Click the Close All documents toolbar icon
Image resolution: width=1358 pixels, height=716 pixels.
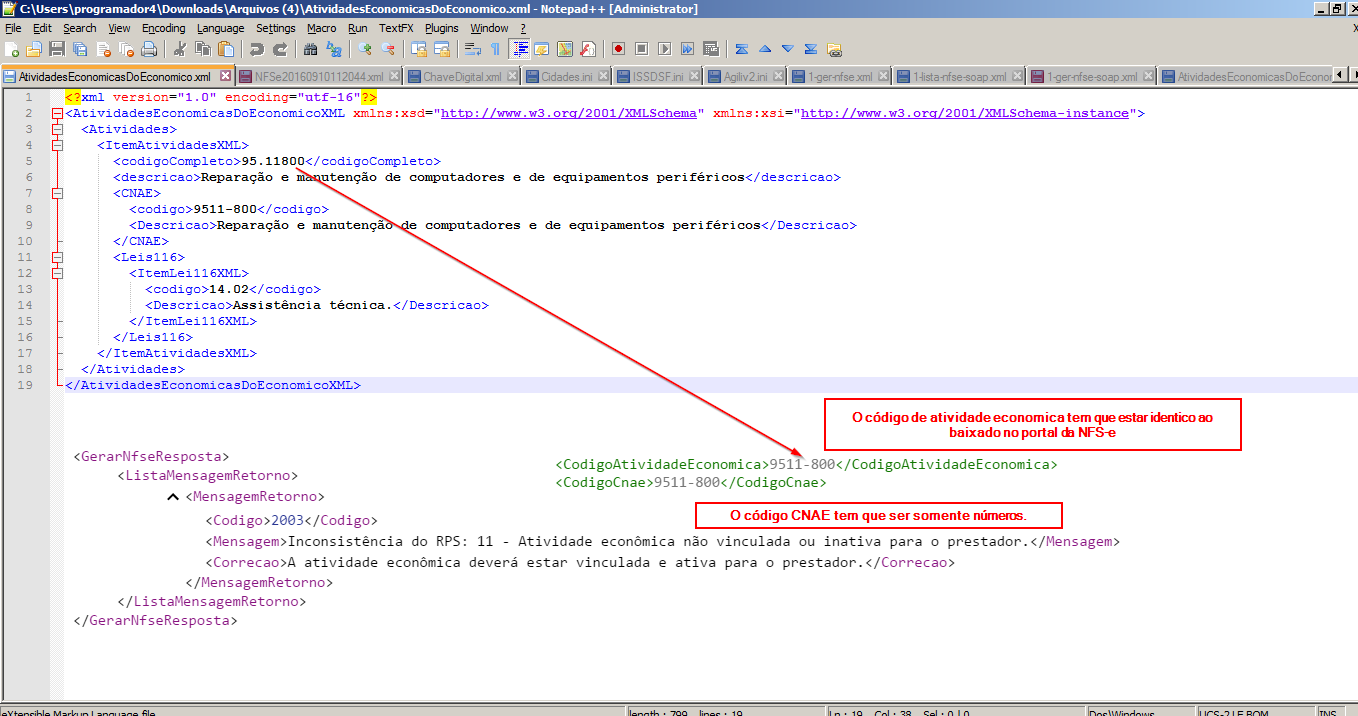(126, 49)
